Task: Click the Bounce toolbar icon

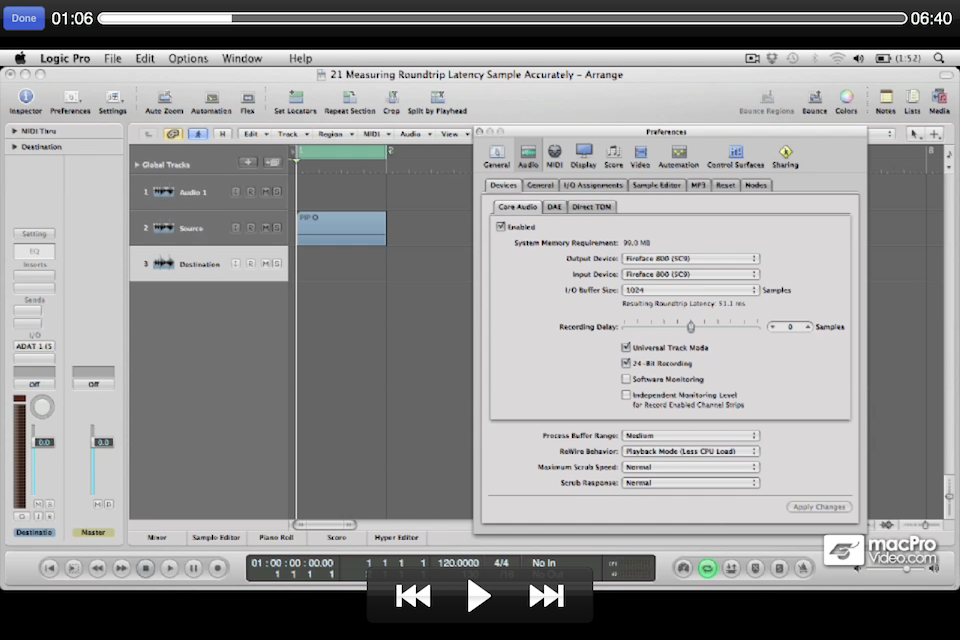Action: click(x=814, y=101)
